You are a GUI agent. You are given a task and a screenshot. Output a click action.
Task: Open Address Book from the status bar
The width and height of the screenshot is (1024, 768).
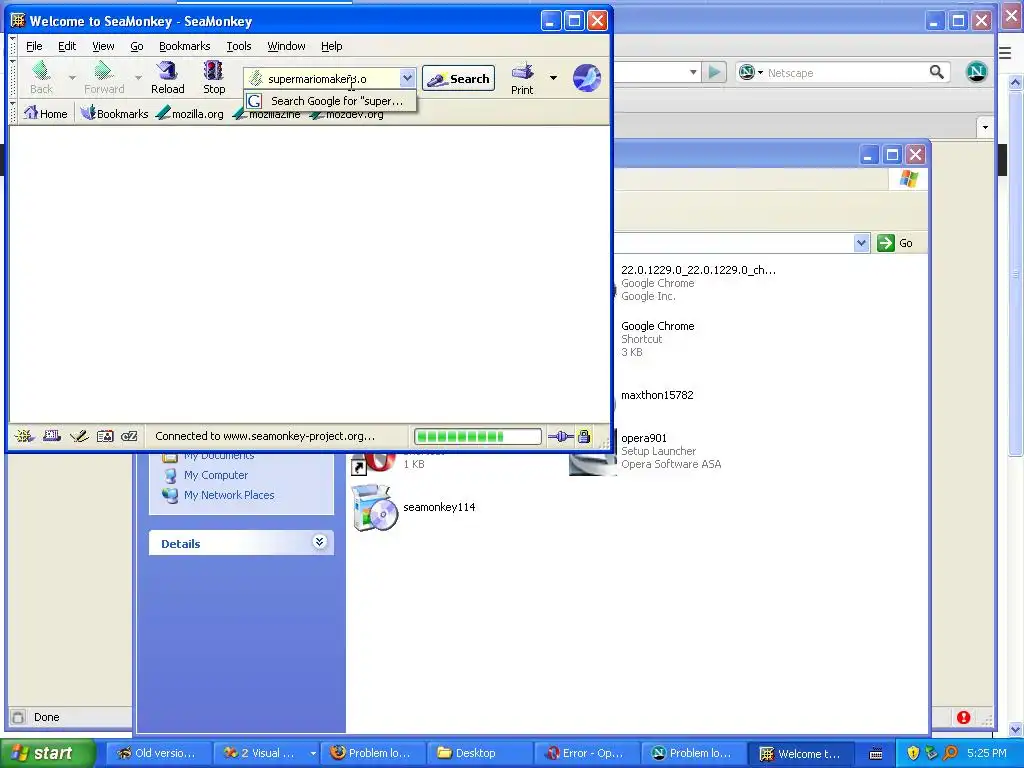(x=105, y=436)
